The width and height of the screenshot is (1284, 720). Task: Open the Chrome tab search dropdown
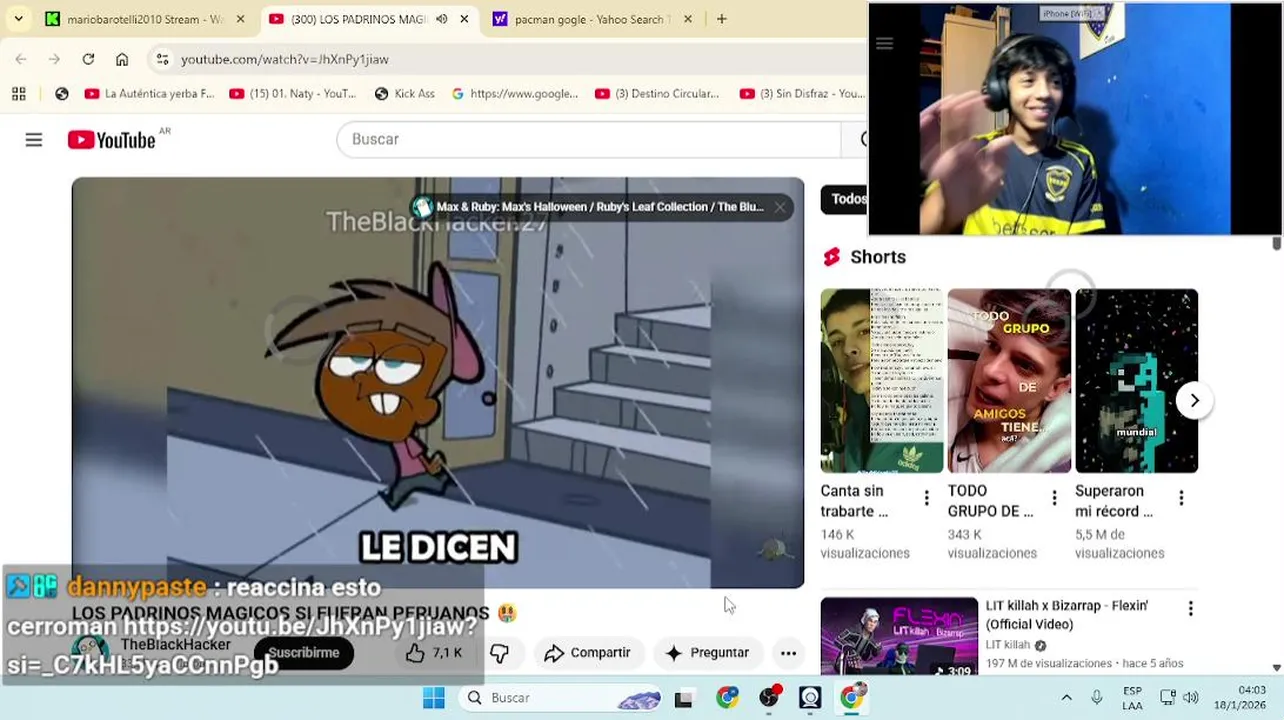pyautogui.click(x=18, y=19)
